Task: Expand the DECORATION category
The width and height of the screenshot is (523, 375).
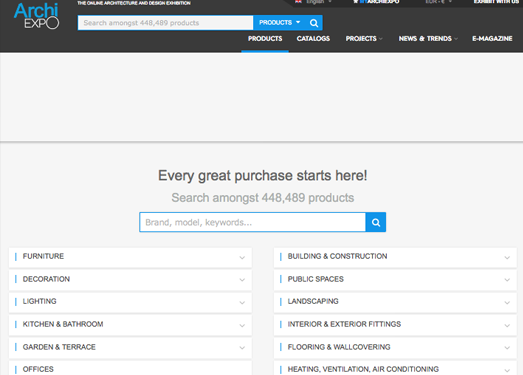Action: (130, 280)
